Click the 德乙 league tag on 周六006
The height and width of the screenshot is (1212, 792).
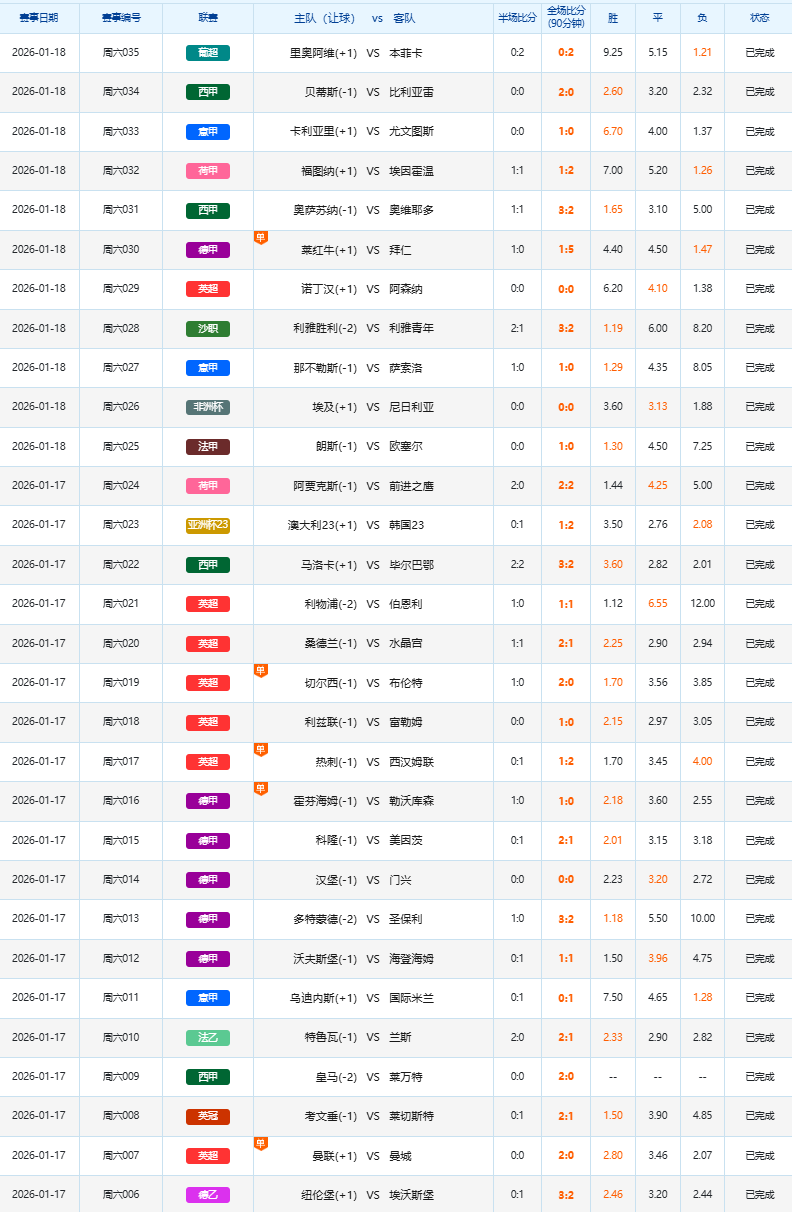coord(208,1195)
